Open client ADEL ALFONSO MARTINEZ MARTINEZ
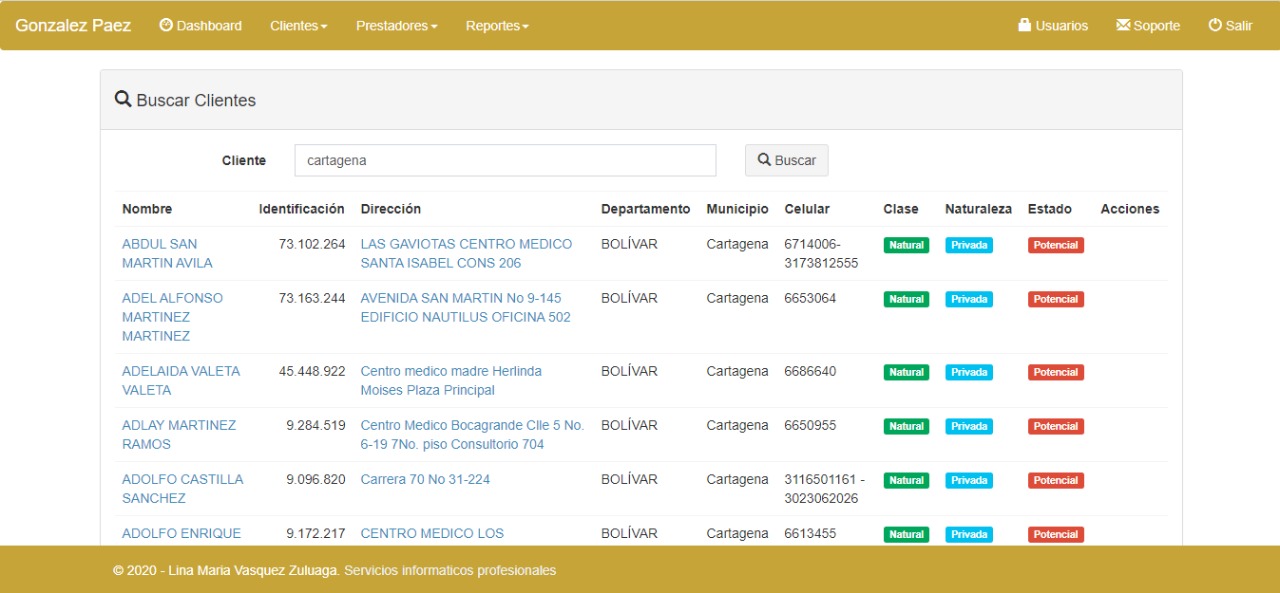The image size is (1280, 593). coord(172,316)
